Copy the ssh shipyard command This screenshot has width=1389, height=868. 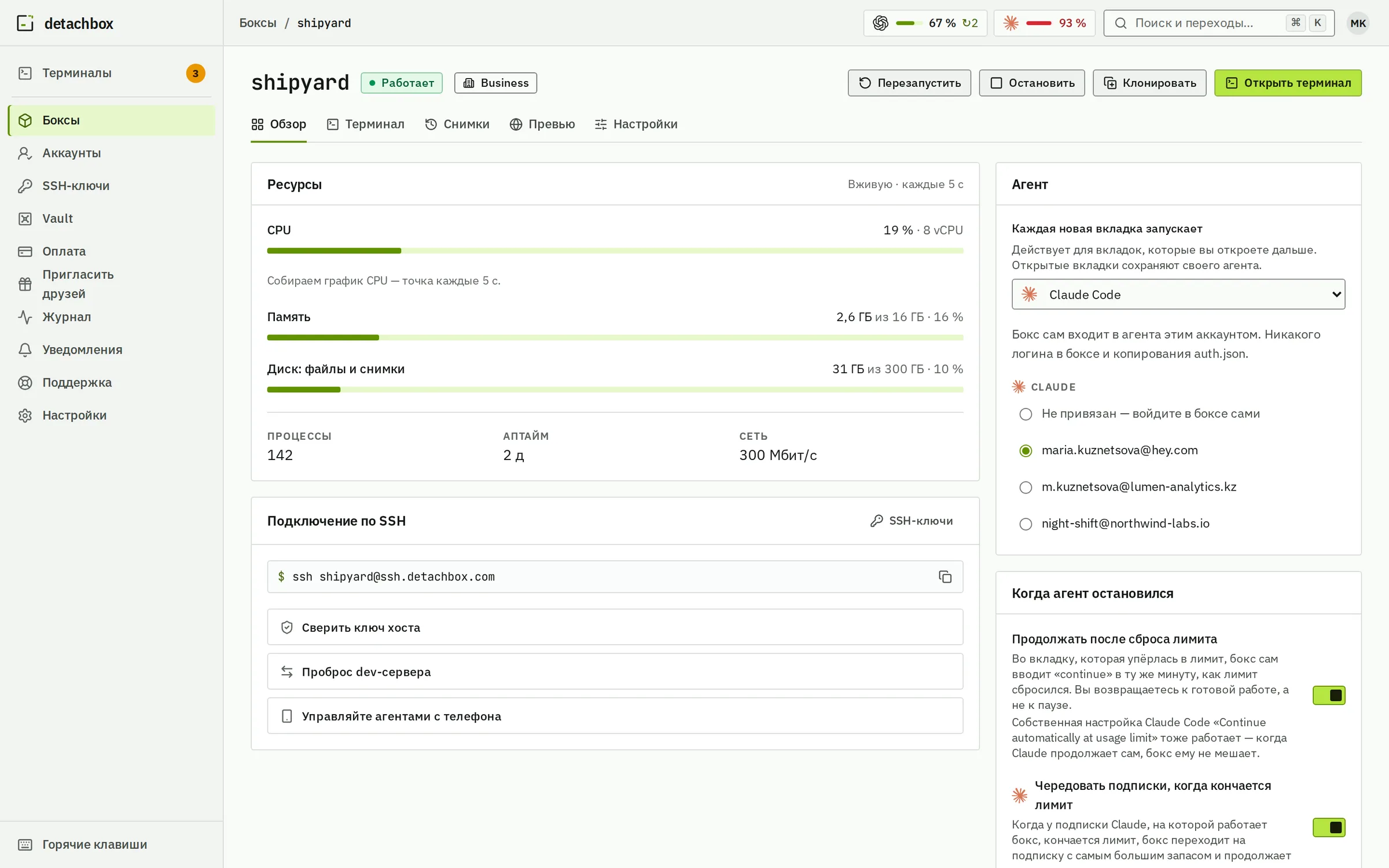[x=945, y=577]
